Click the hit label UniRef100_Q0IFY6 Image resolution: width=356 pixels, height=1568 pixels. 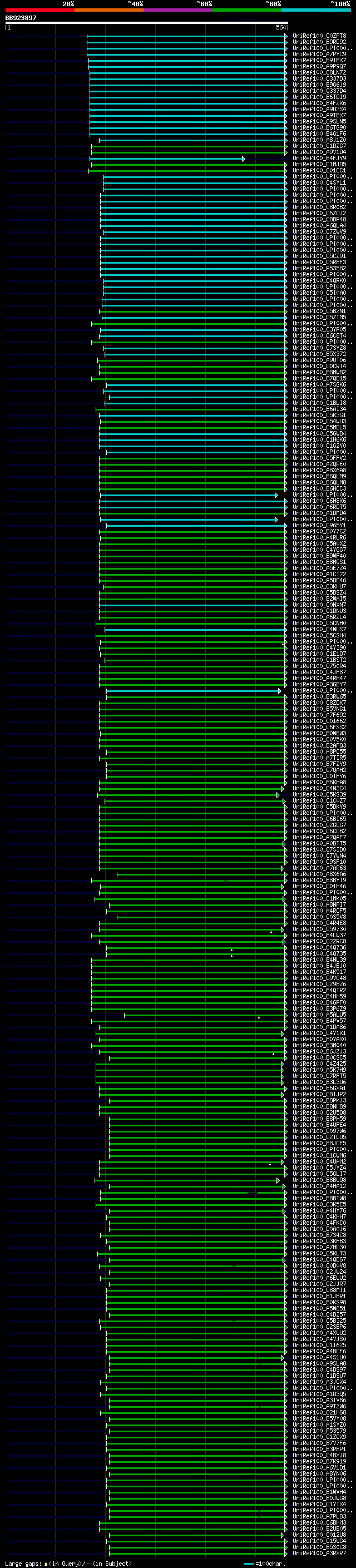(319, 776)
